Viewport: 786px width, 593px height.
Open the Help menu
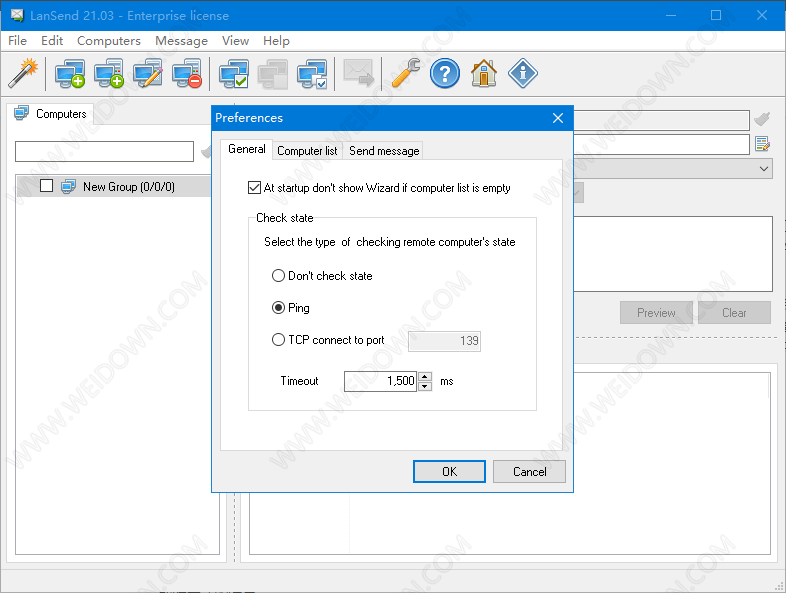click(276, 41)
